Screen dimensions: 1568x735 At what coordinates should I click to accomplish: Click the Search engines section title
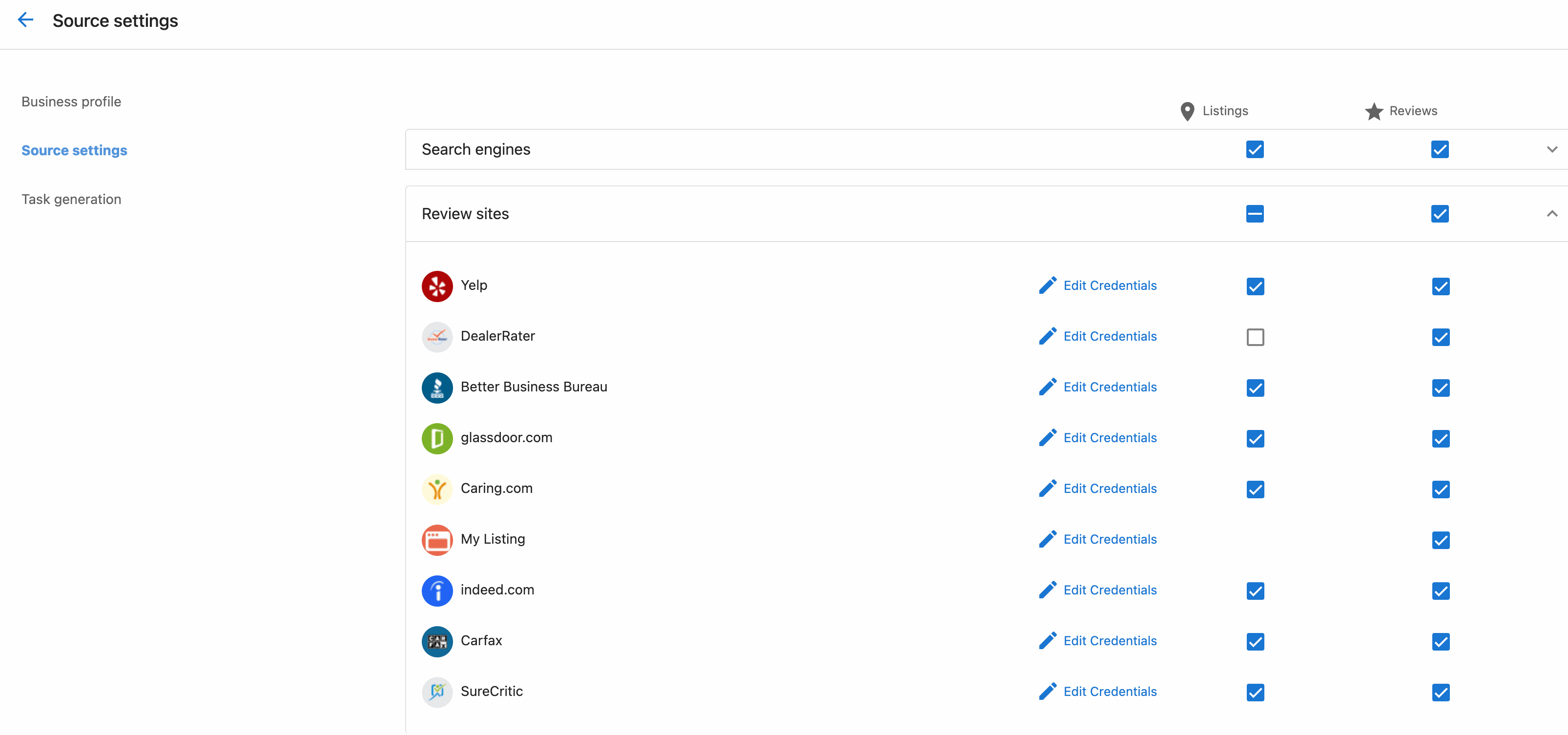476,150
